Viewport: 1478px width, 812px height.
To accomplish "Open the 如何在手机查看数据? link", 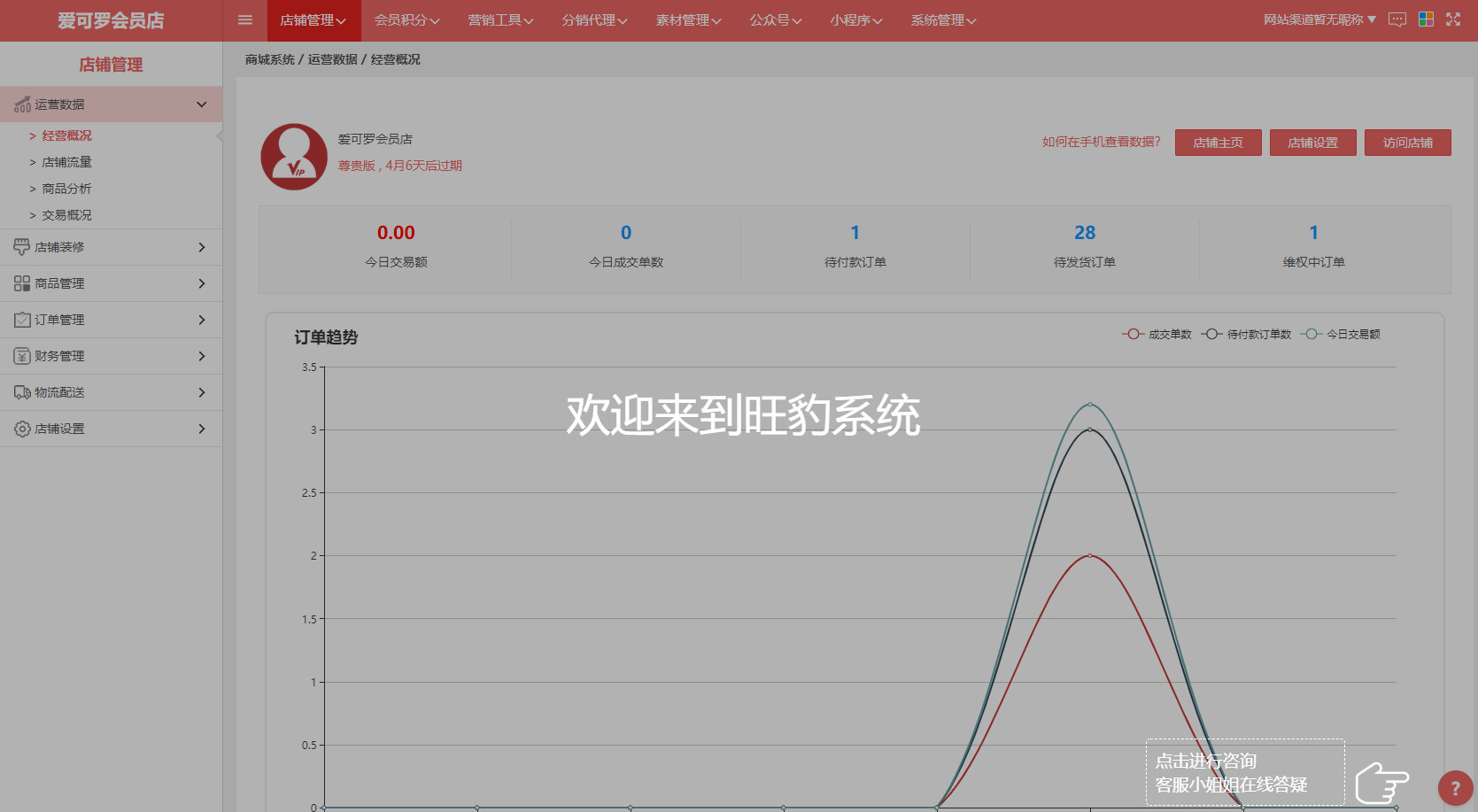I will pos(1101,142).
